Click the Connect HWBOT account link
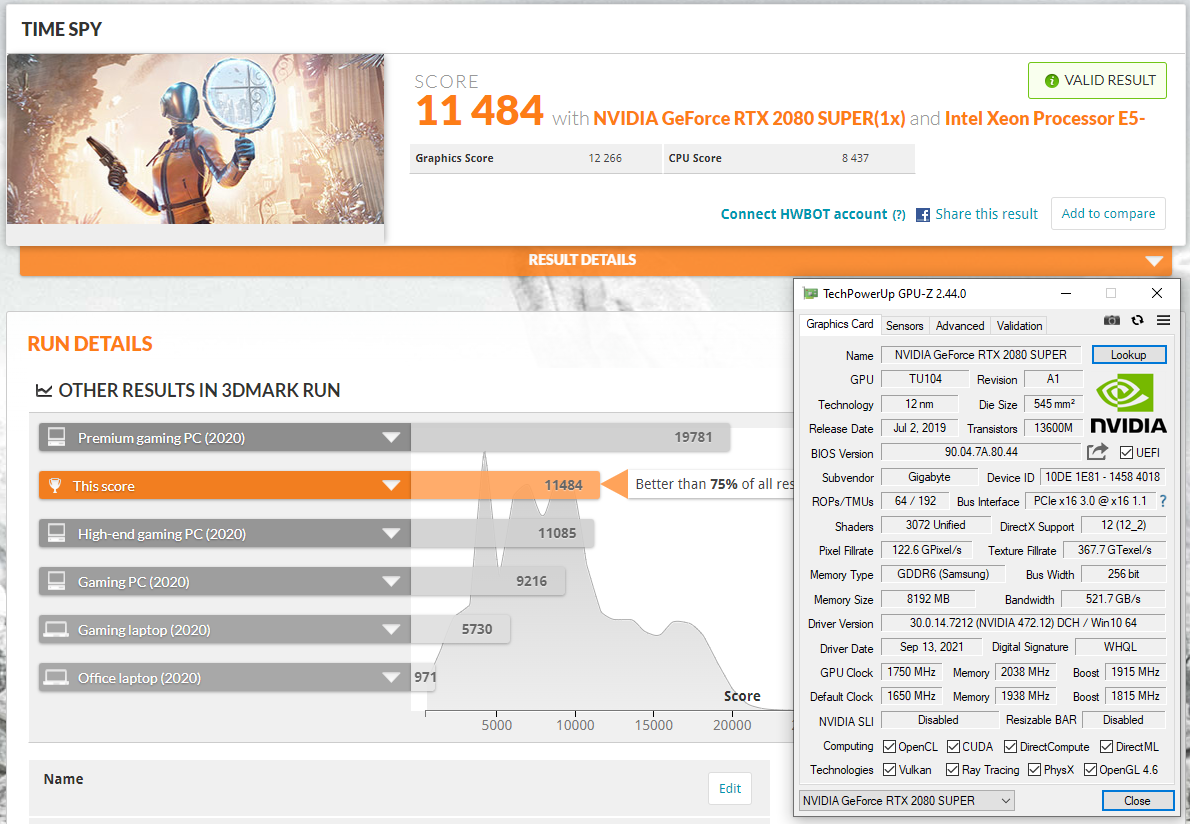 [x=803, y=214]
